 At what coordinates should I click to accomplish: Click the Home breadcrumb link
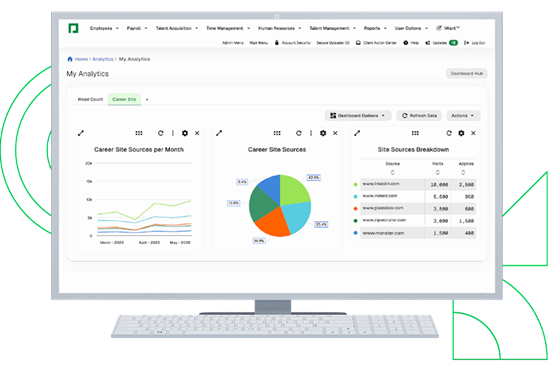(x=81, y=59)
